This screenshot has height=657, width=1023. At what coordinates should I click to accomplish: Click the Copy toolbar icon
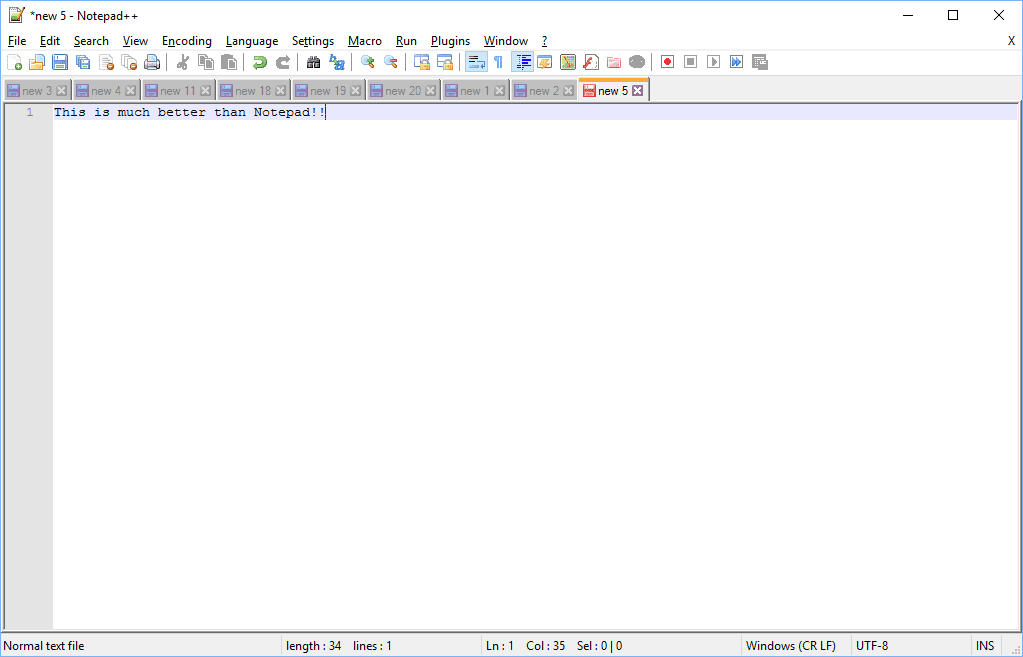pos(206,62)
